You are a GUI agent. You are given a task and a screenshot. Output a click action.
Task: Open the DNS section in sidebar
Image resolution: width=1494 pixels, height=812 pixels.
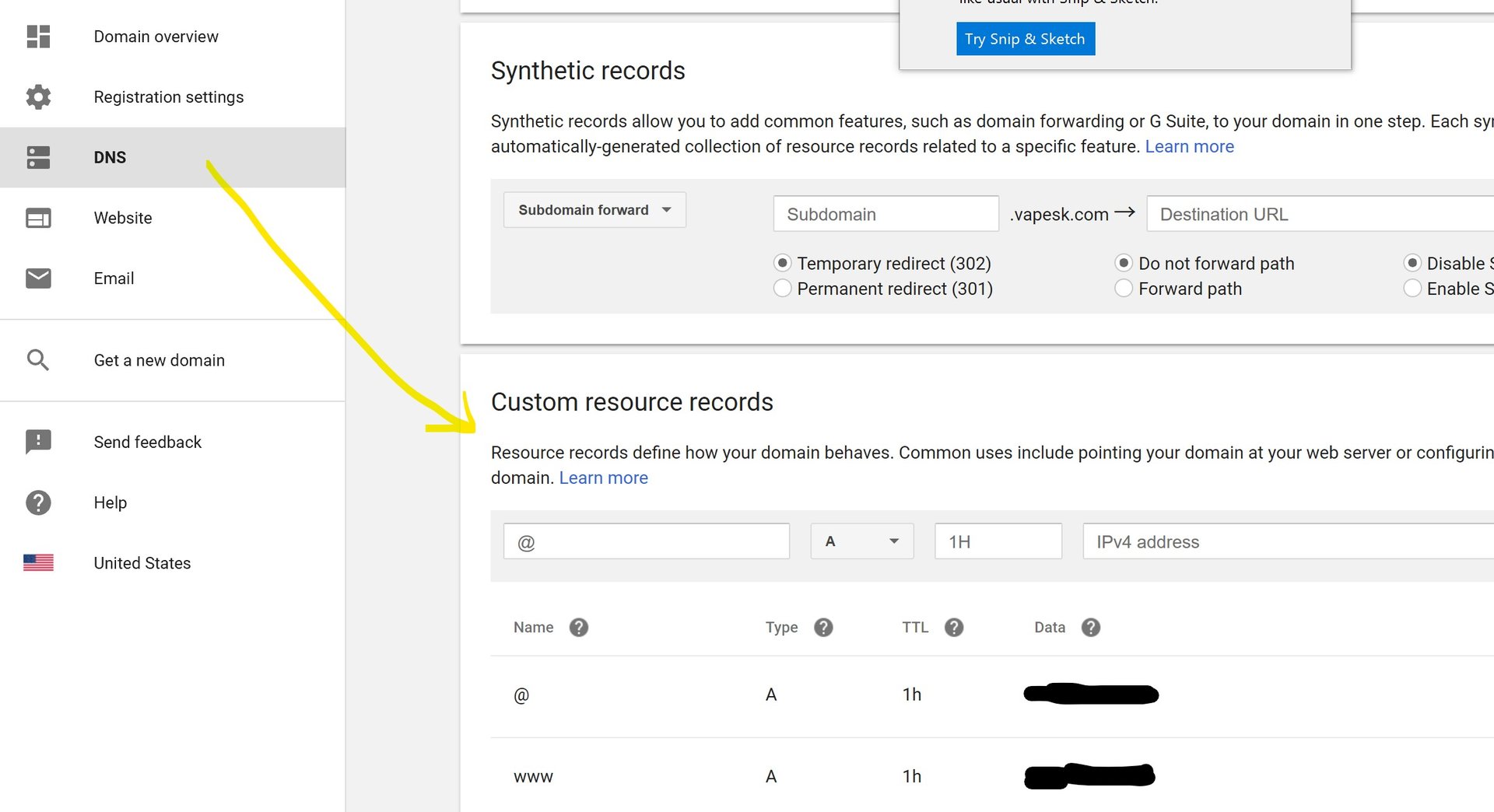pyautogui.click(x=110, y=158)
